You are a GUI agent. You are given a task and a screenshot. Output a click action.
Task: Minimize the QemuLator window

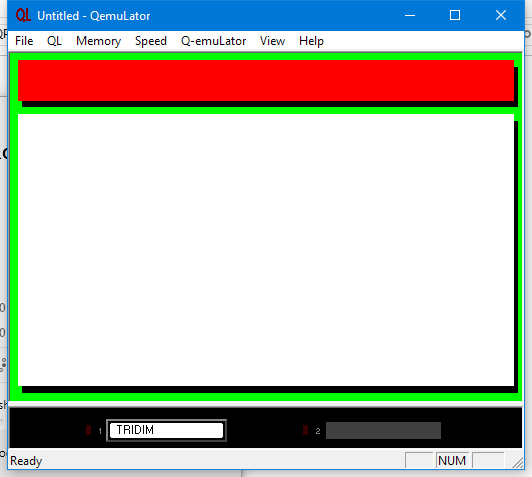[x=410, y=15]
